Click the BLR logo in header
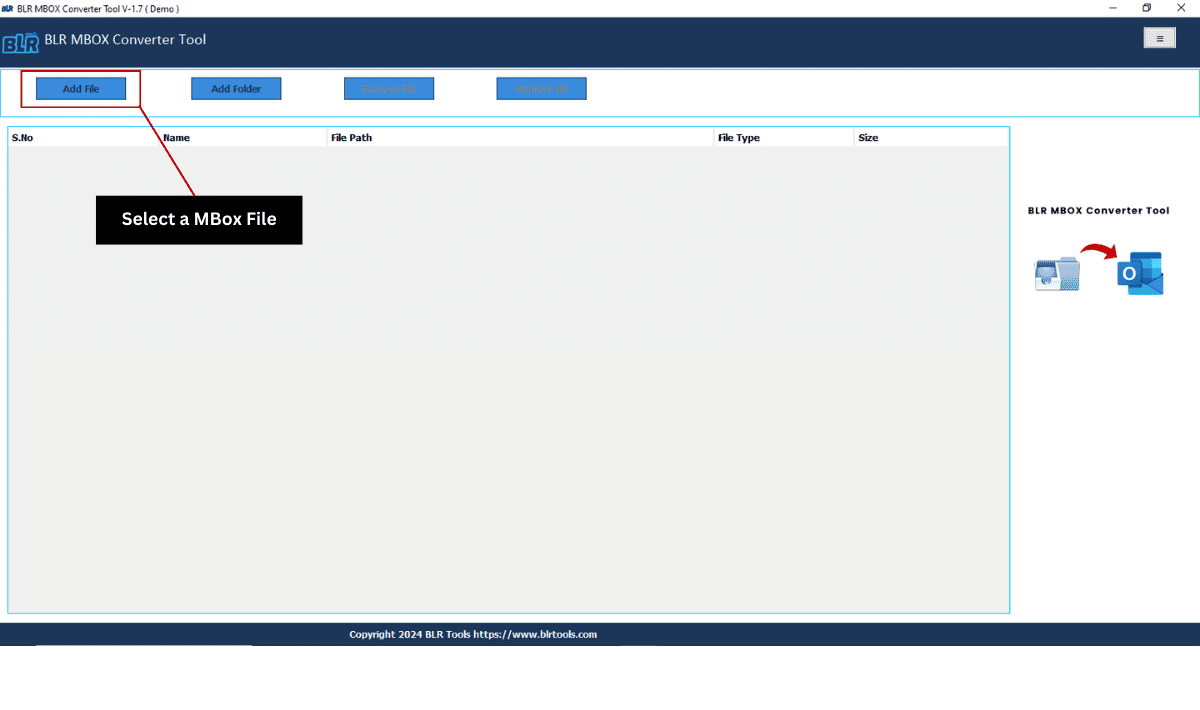 (20, 42)
